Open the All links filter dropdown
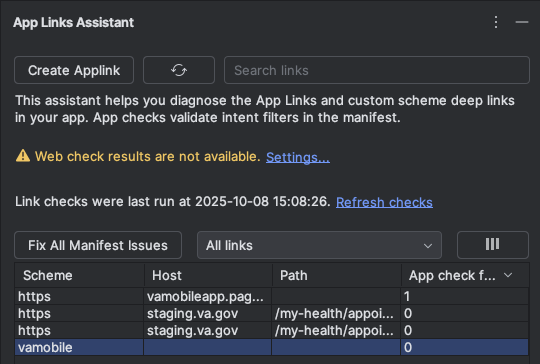This screenshot has width=540, height=364. [x=319, y=245]
